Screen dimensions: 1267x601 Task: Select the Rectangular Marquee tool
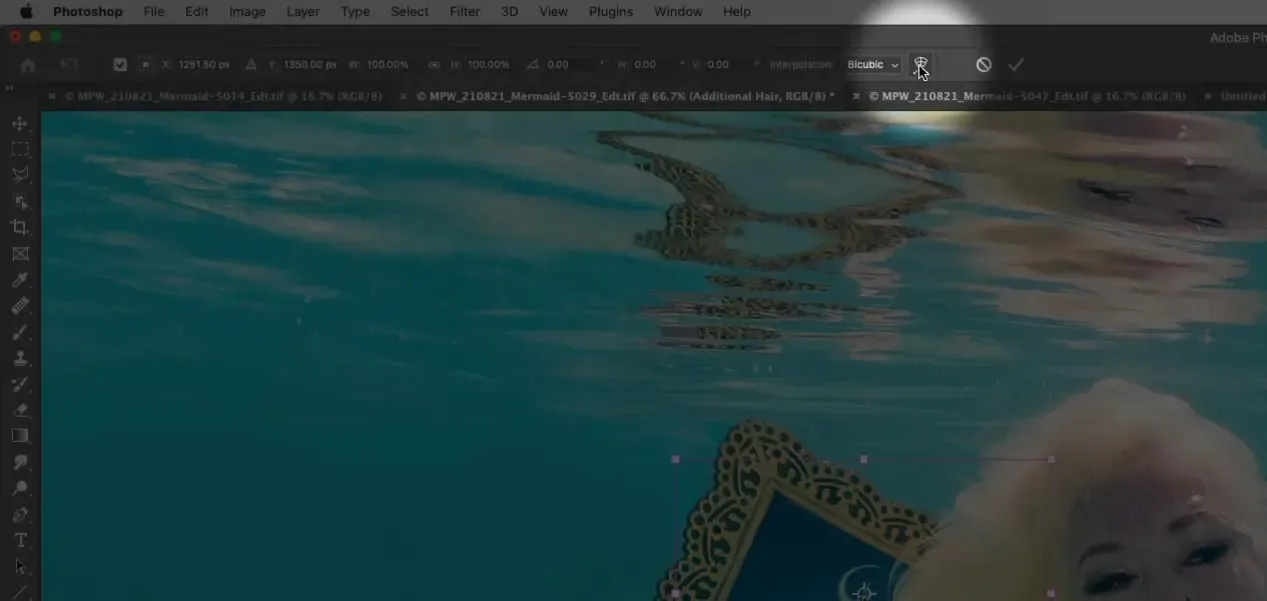20,150
